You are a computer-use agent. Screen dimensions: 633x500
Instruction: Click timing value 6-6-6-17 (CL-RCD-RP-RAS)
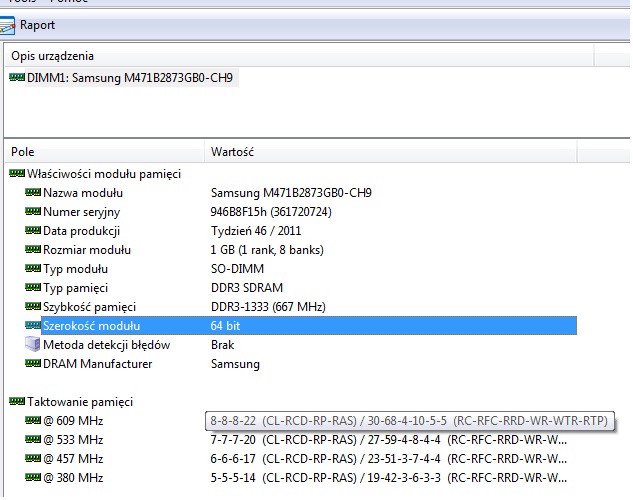(x=284, y=458)
